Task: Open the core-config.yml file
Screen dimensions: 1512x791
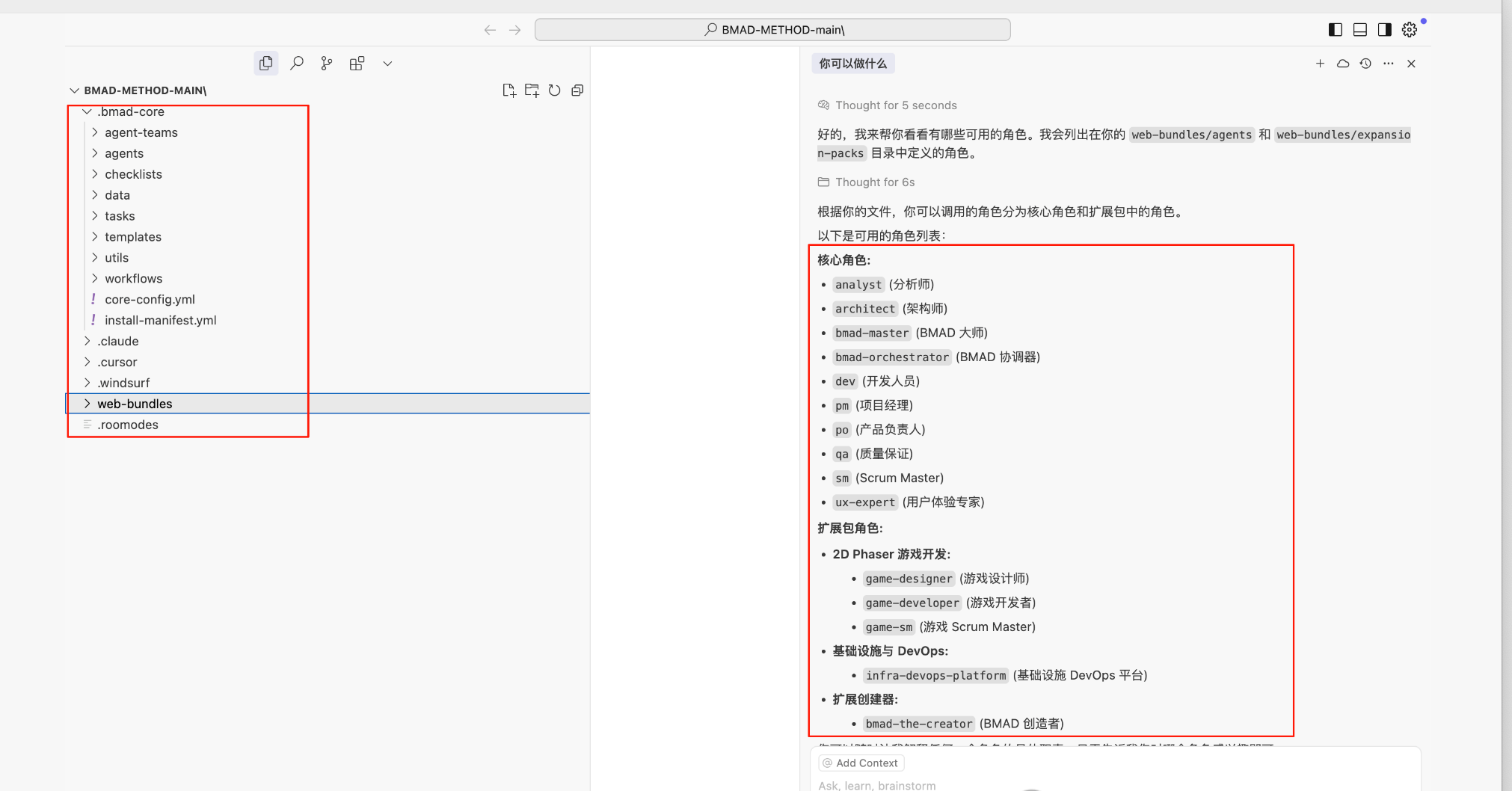Action: (150, 299)
